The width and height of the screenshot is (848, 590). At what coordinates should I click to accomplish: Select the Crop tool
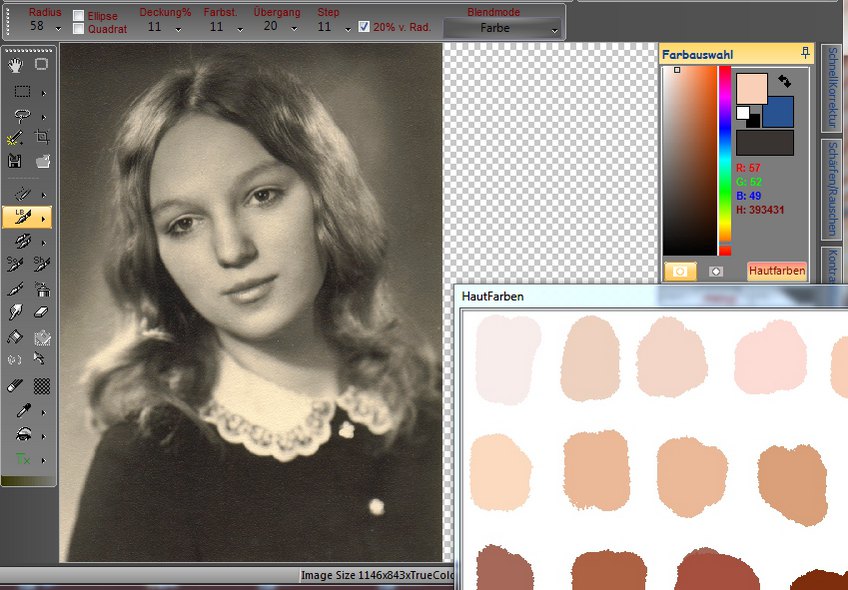tap(42, 138)
